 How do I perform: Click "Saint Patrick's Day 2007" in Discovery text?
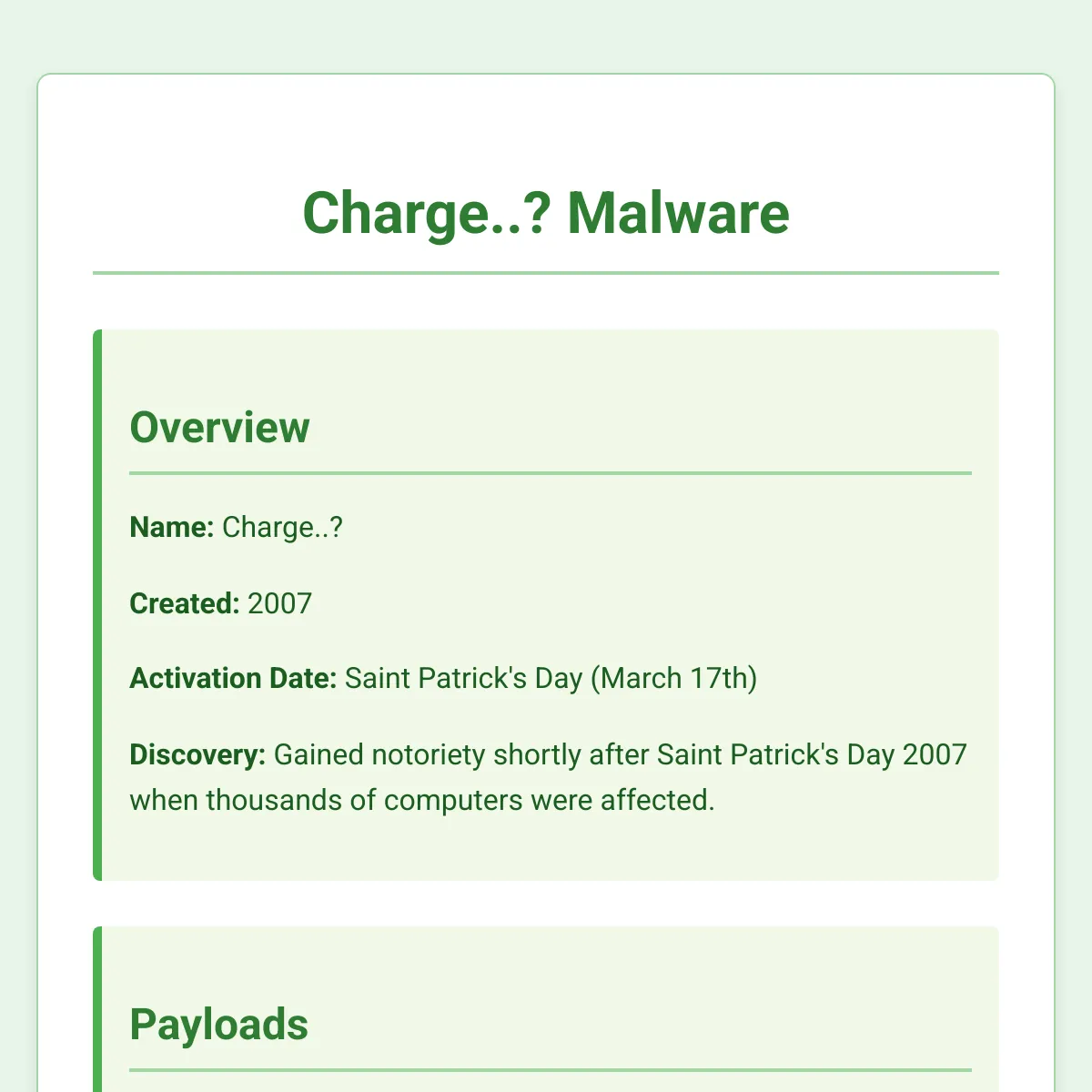click(x=812, y=755)
